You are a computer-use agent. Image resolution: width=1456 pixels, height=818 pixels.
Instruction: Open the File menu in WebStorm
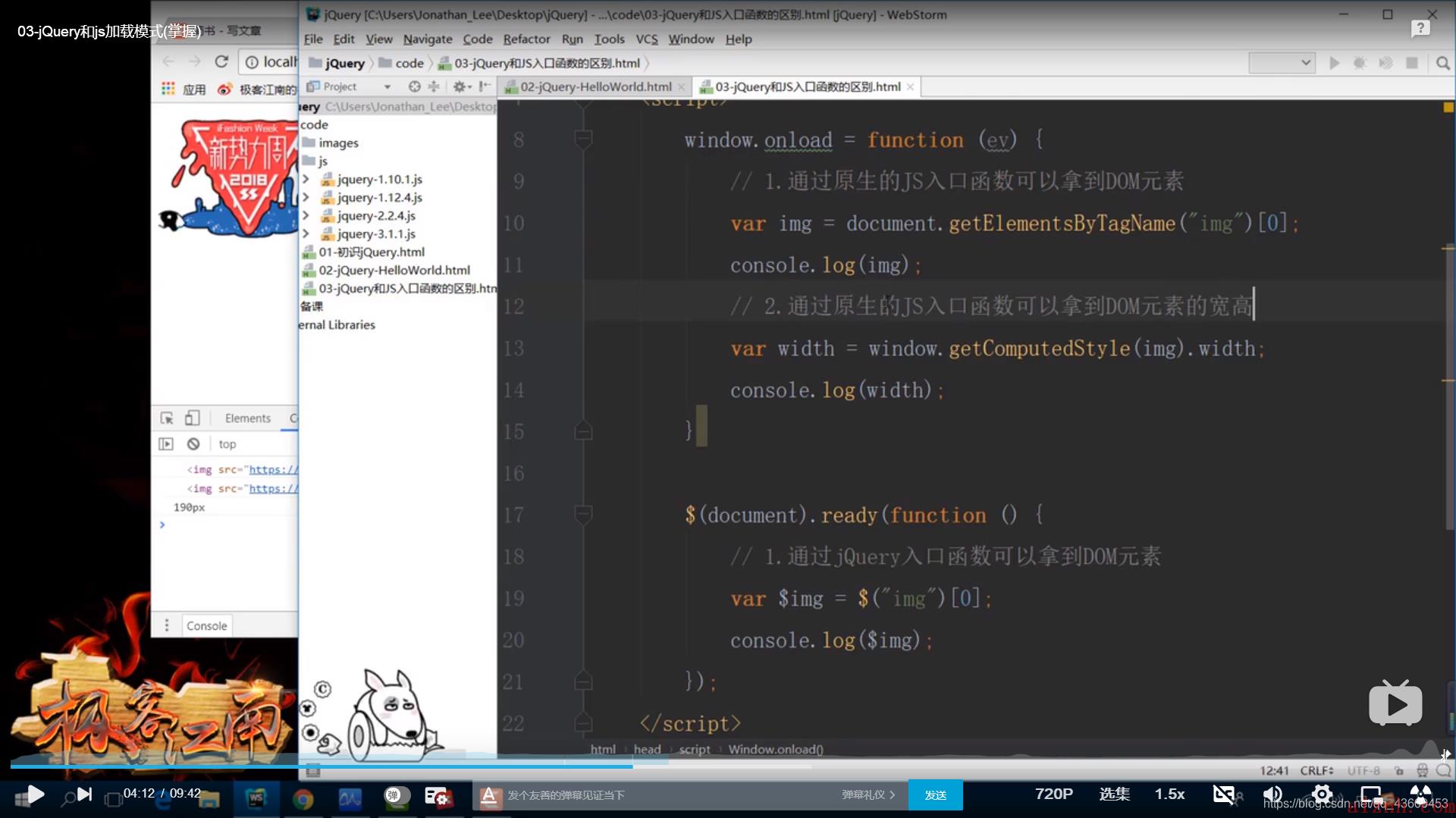[313, 39]
